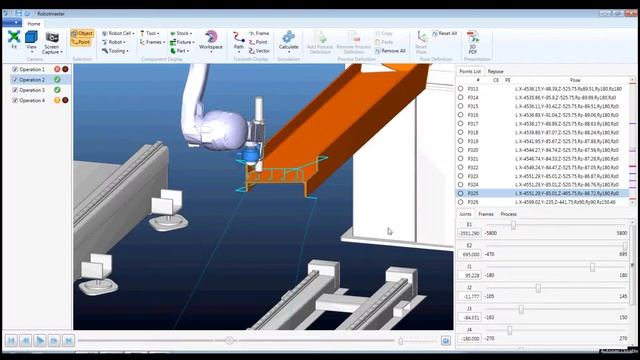Expand the Robot dropdown
Screen dimensions: 640x360
[x=113, y=42]
